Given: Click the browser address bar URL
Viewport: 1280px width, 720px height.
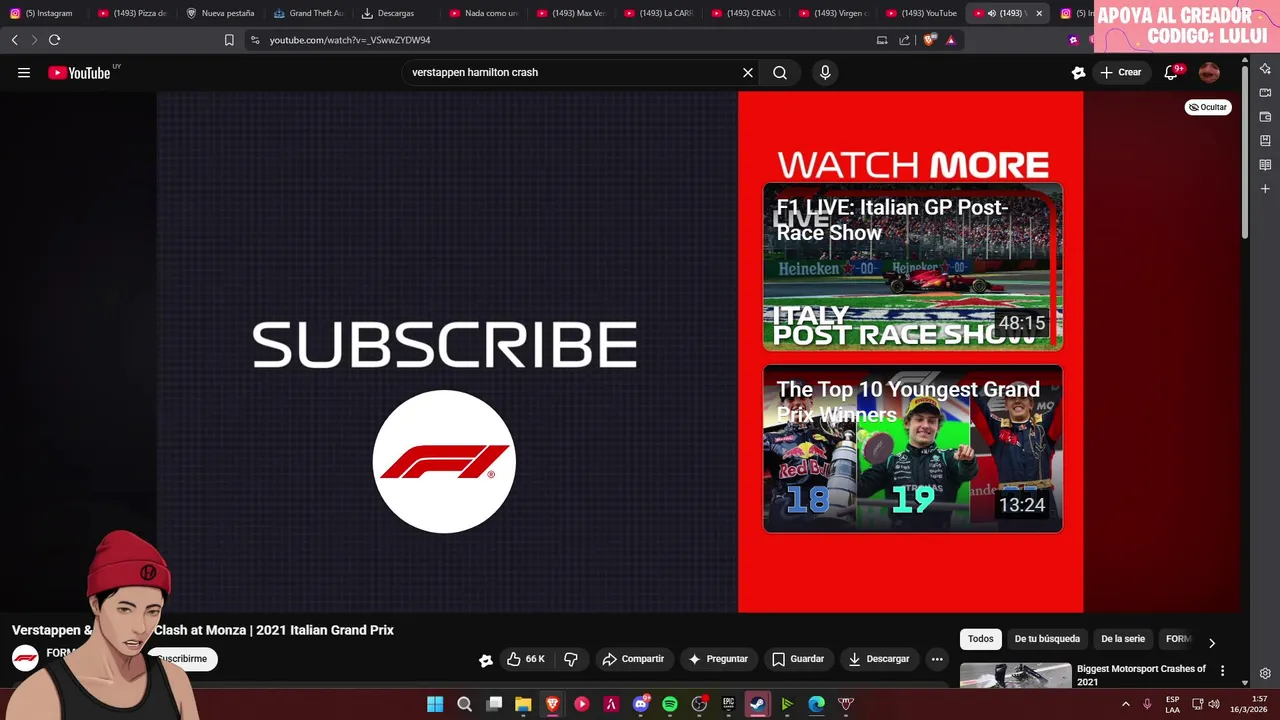Looking at the screenshot, I should [x=350, y=40].
